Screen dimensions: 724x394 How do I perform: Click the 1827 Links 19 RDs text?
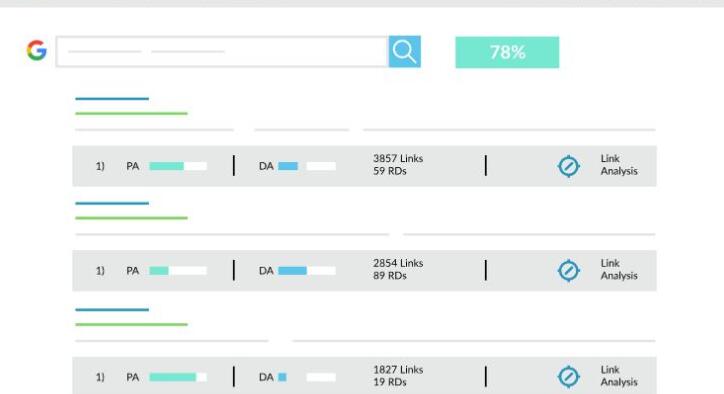(398, 376)
